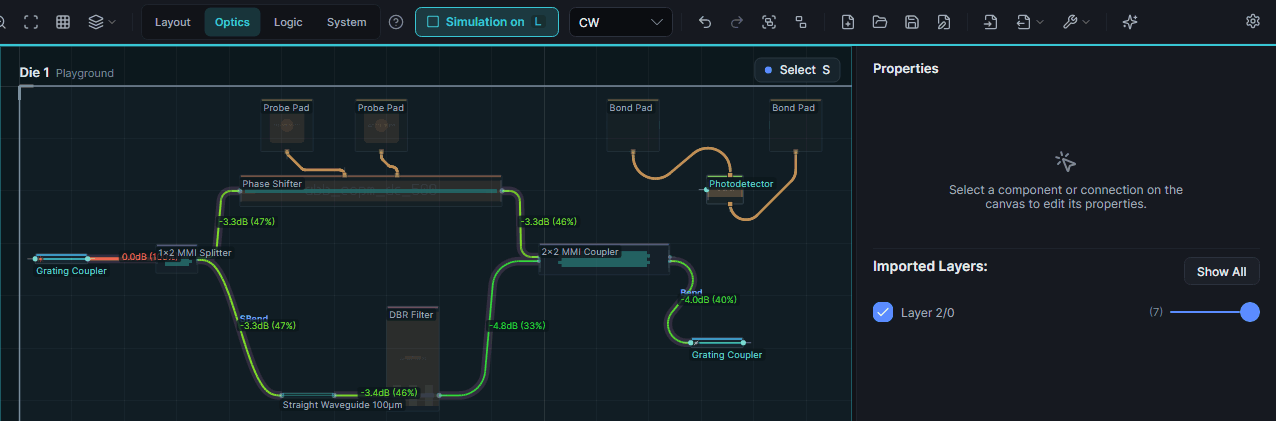Click the Select S tool button
1276x421 pixels.
(x=797, y=70)
